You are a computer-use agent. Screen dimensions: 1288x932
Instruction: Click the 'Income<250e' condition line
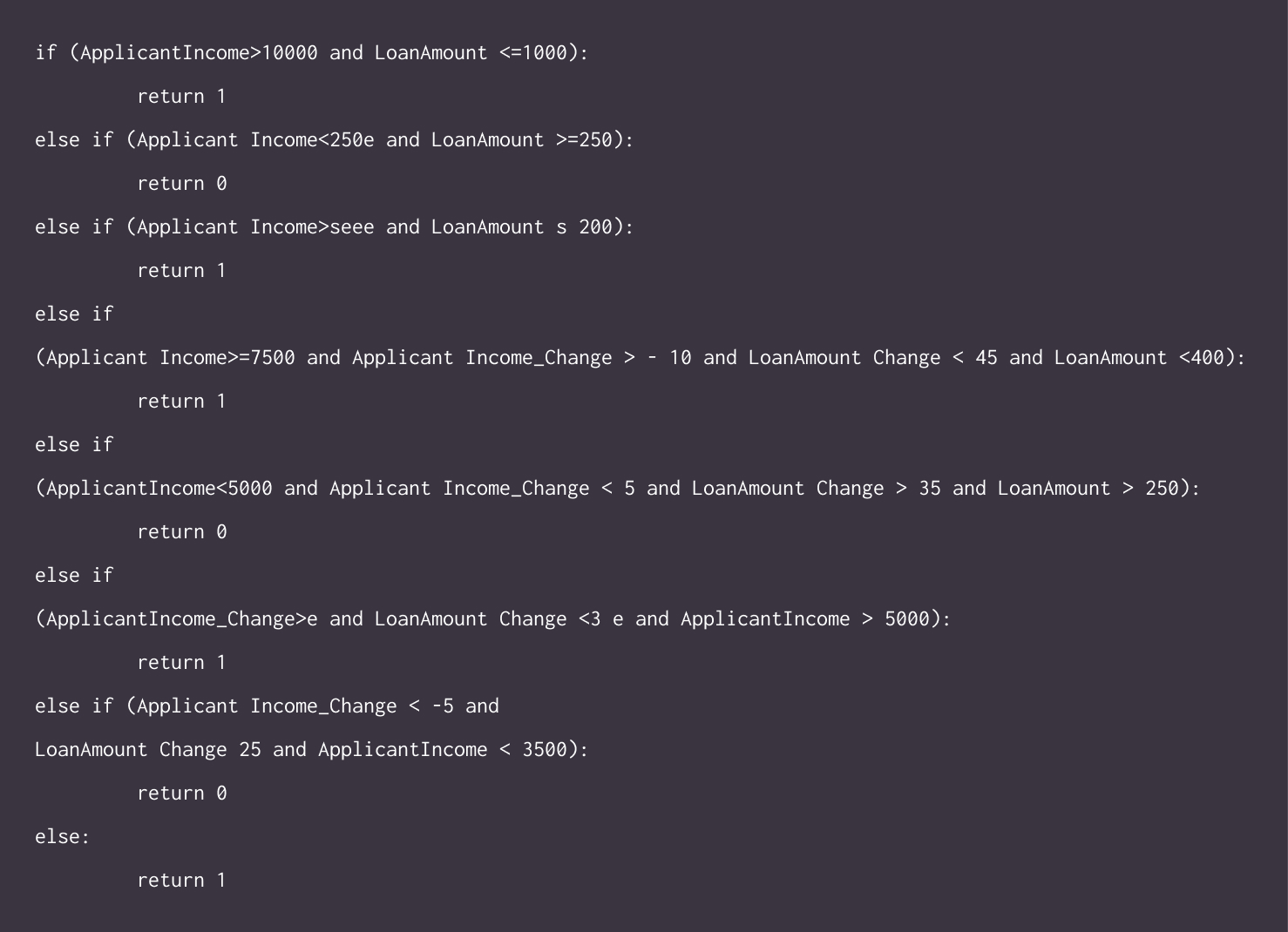tap(335, 140)
